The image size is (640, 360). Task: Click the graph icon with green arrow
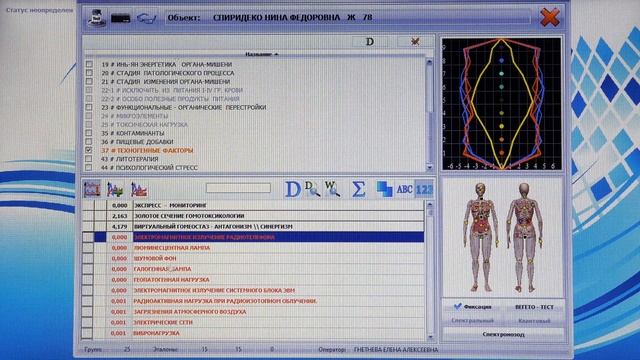pos(115,189)
